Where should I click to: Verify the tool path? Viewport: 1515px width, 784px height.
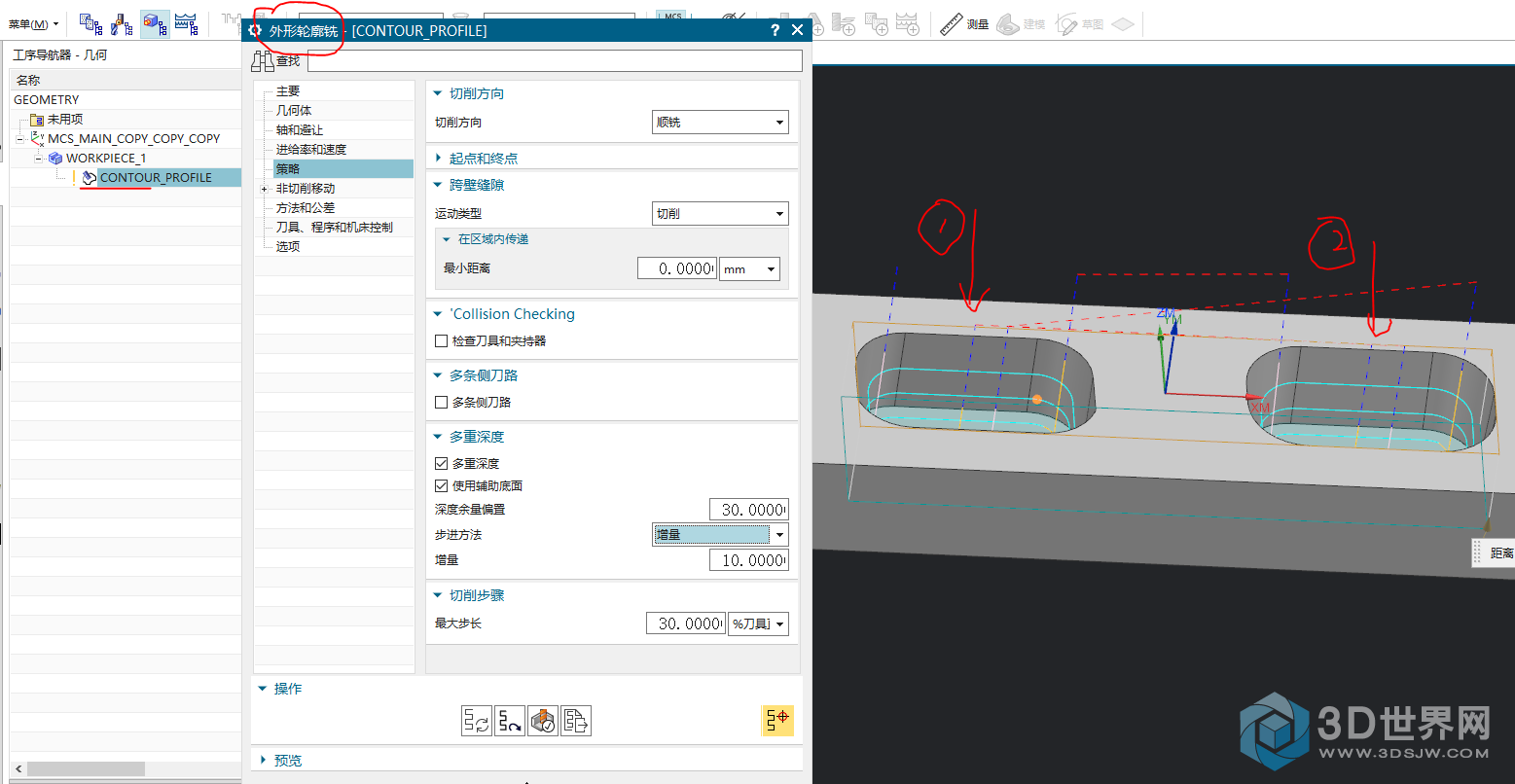coord(543,721)
